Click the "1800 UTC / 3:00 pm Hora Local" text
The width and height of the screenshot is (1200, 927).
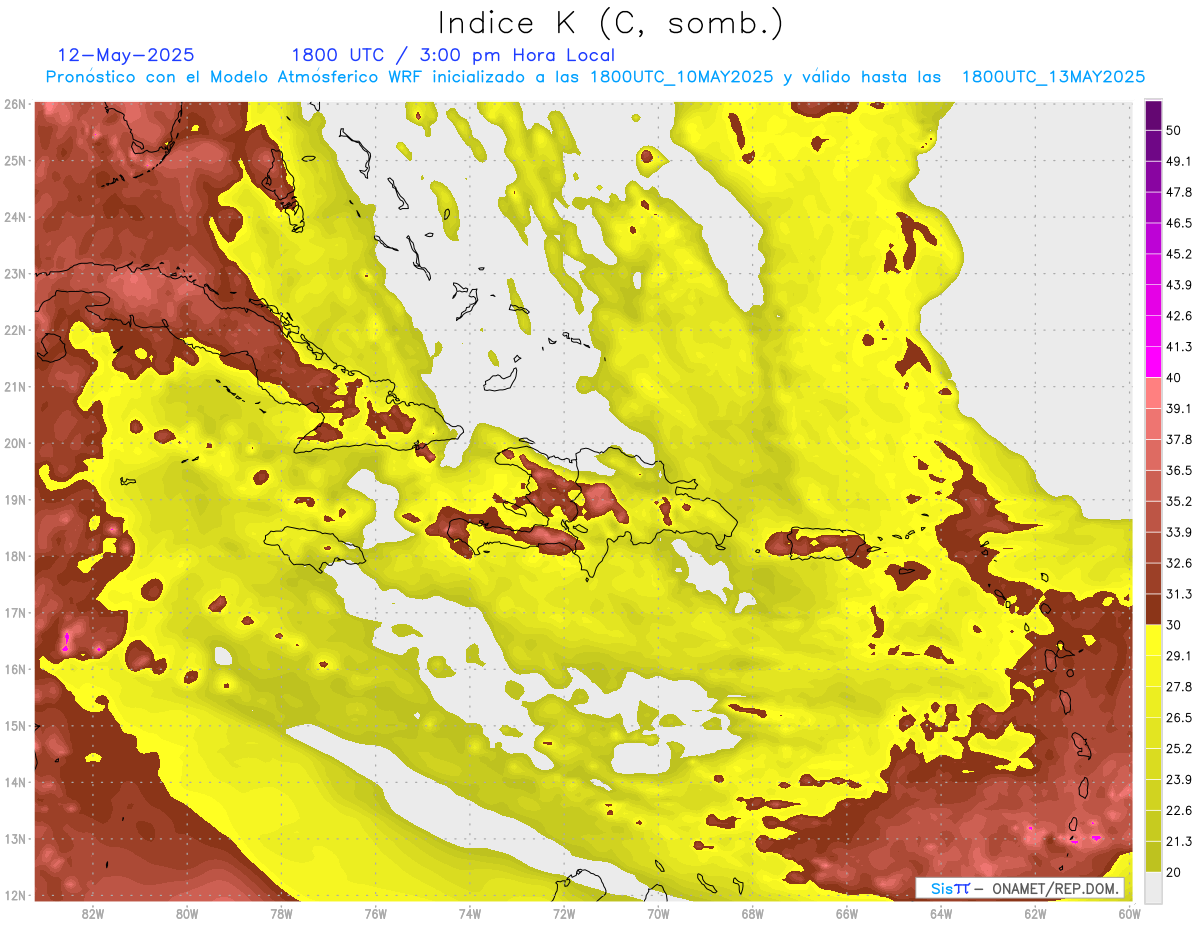pyautogui.click(x=453, y=55)
